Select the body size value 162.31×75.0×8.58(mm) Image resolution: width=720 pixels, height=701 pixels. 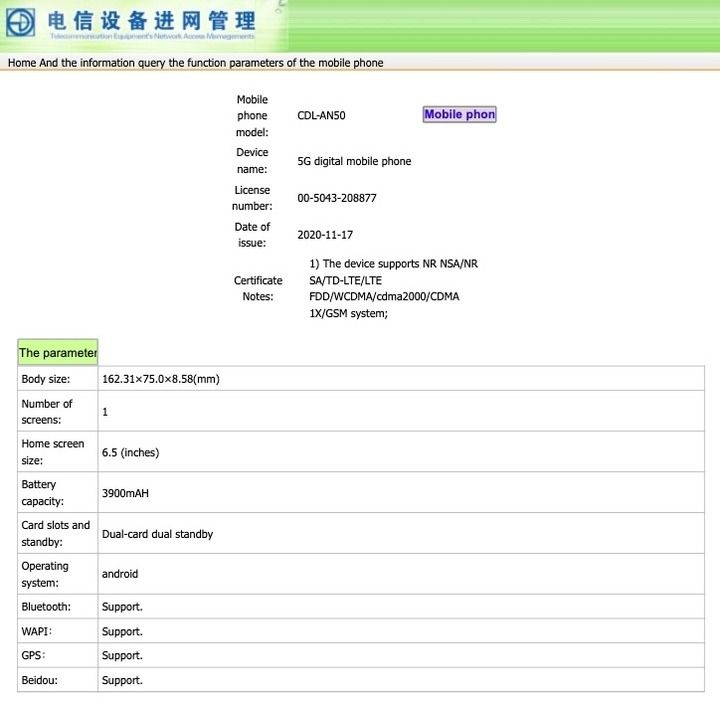click(x=160, y=380)
